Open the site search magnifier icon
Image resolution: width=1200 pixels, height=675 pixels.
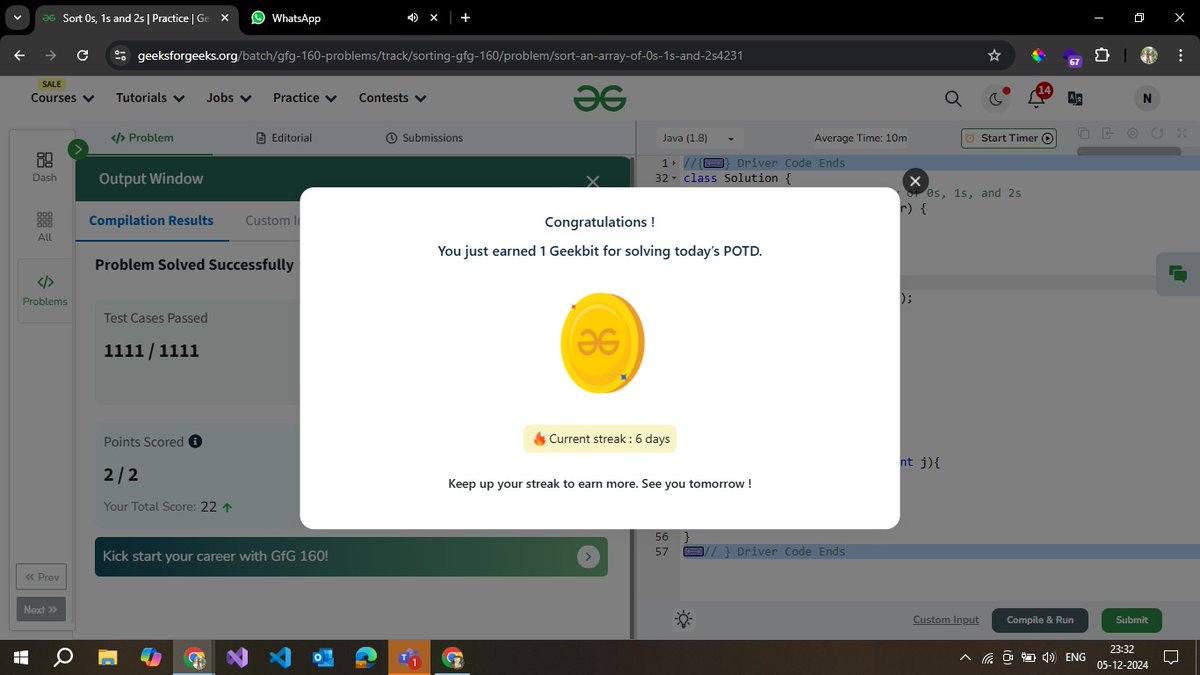953,98
